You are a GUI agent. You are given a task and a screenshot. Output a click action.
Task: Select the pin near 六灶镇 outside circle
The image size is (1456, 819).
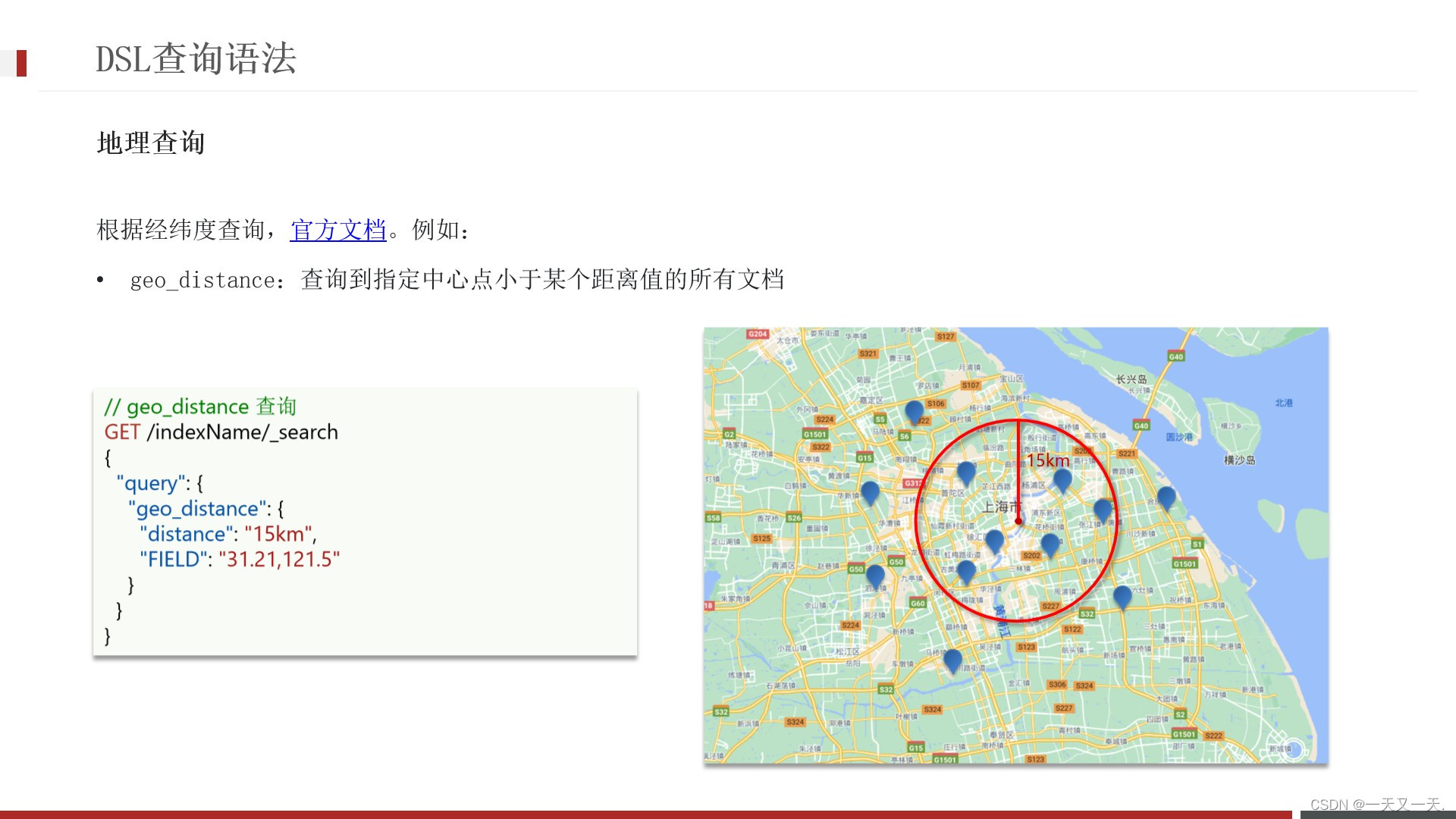1122,595
